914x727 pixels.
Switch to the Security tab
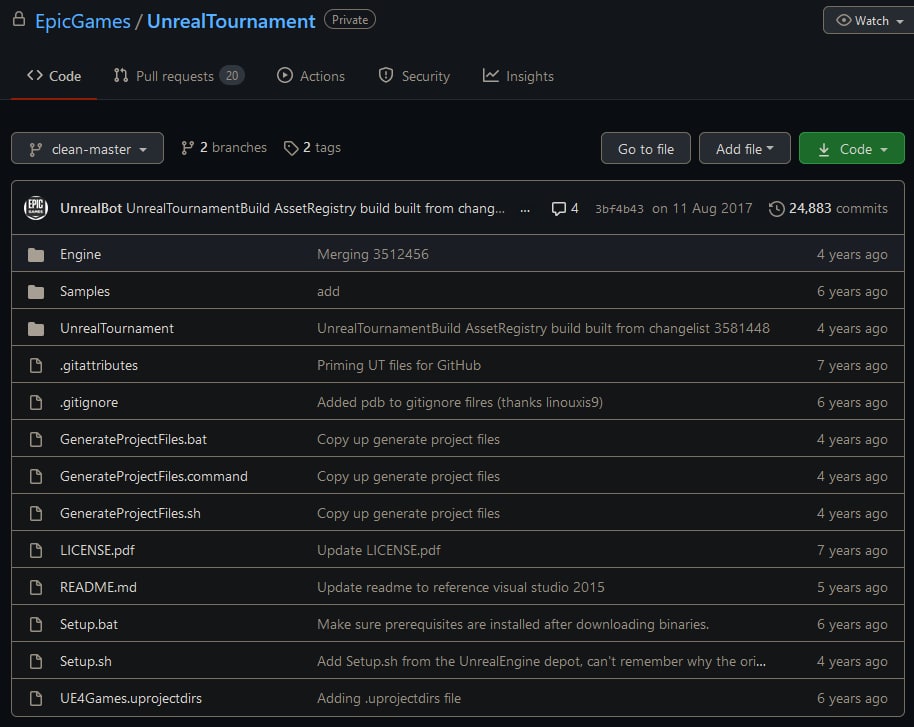(414, 76)
